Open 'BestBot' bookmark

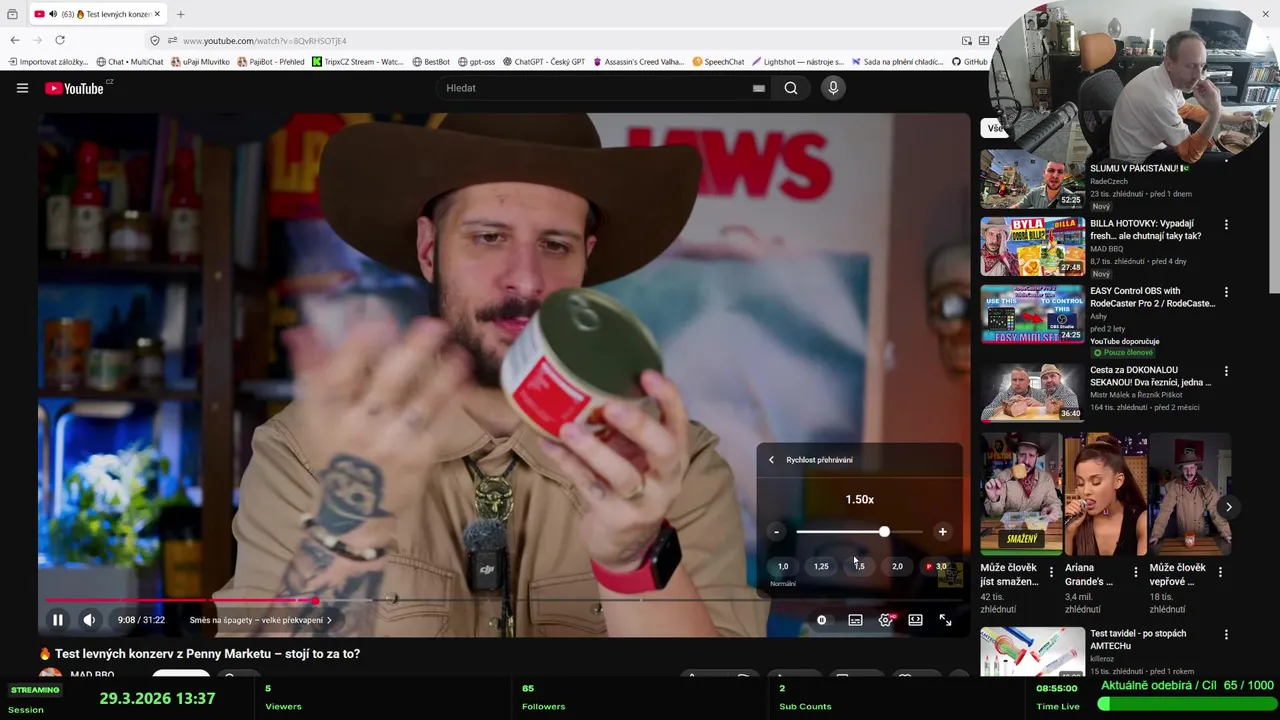coord(431,62)
